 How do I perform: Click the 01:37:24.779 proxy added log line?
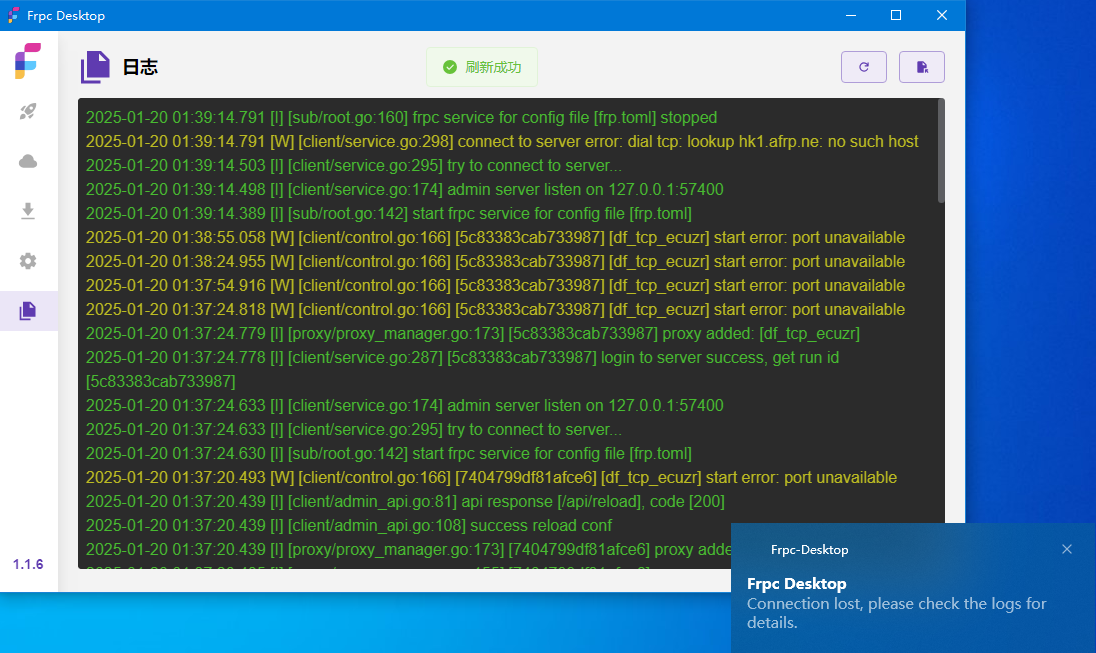[473, 333]
